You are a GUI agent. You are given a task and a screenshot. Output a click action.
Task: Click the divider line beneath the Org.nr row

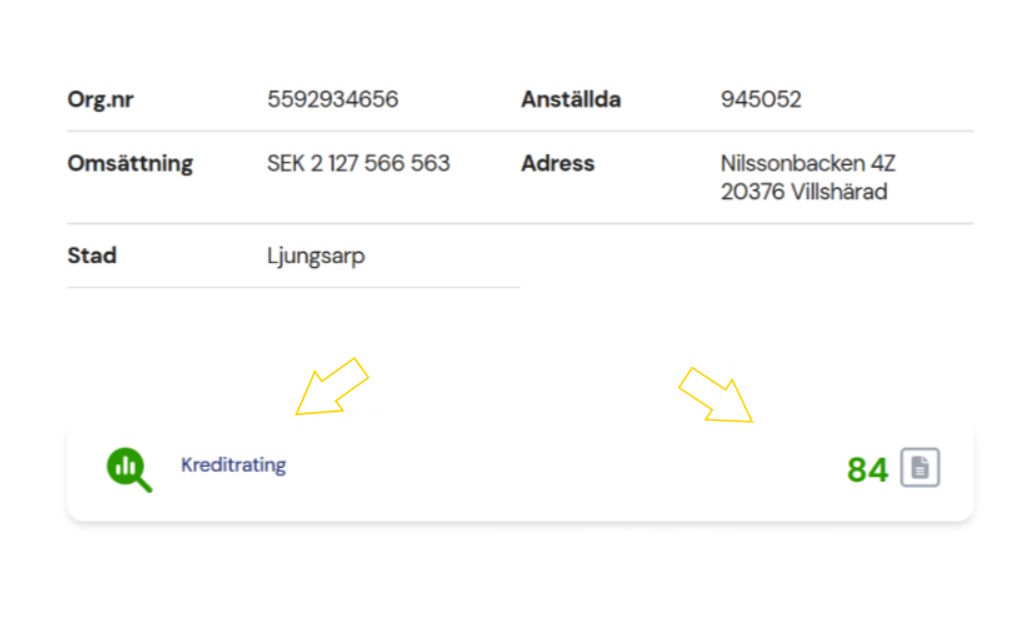[x=520, y=131]
